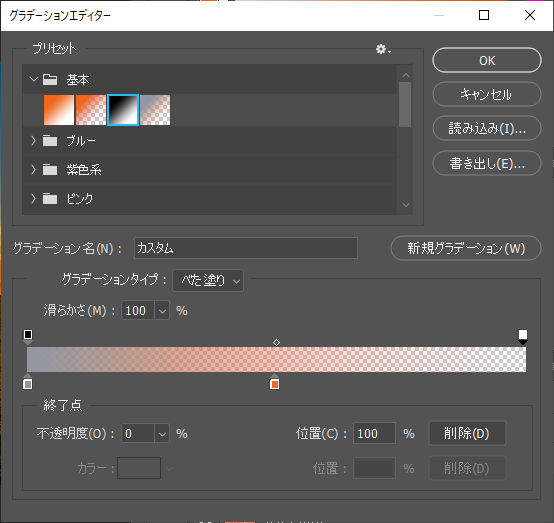Expand the ピンク preset folder
Image resolution: width=554 pixels, height=523 pixels.
pyautogui.click(x=34, y=199)
